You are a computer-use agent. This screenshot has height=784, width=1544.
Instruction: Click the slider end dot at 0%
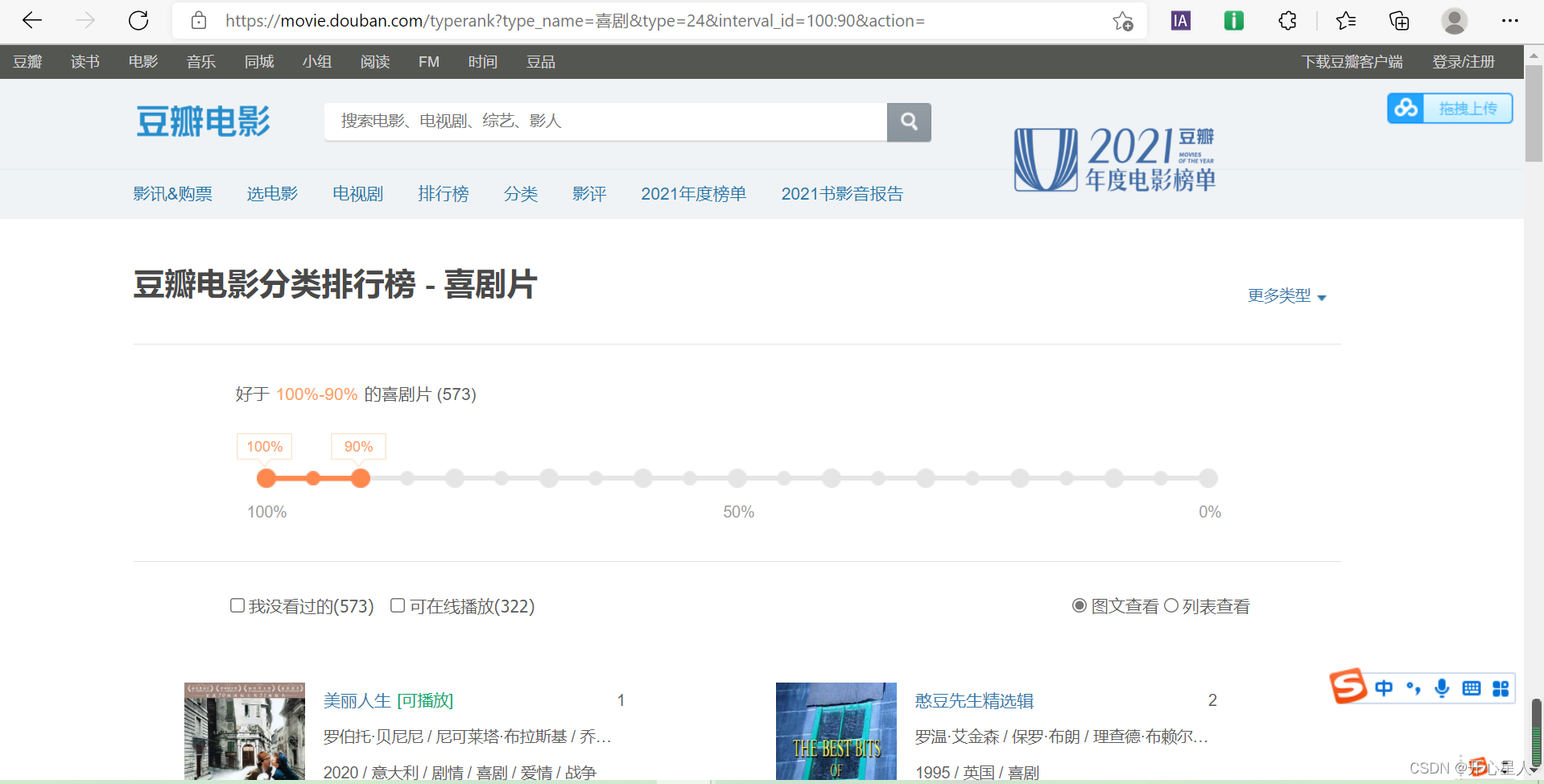(1208, 478)
